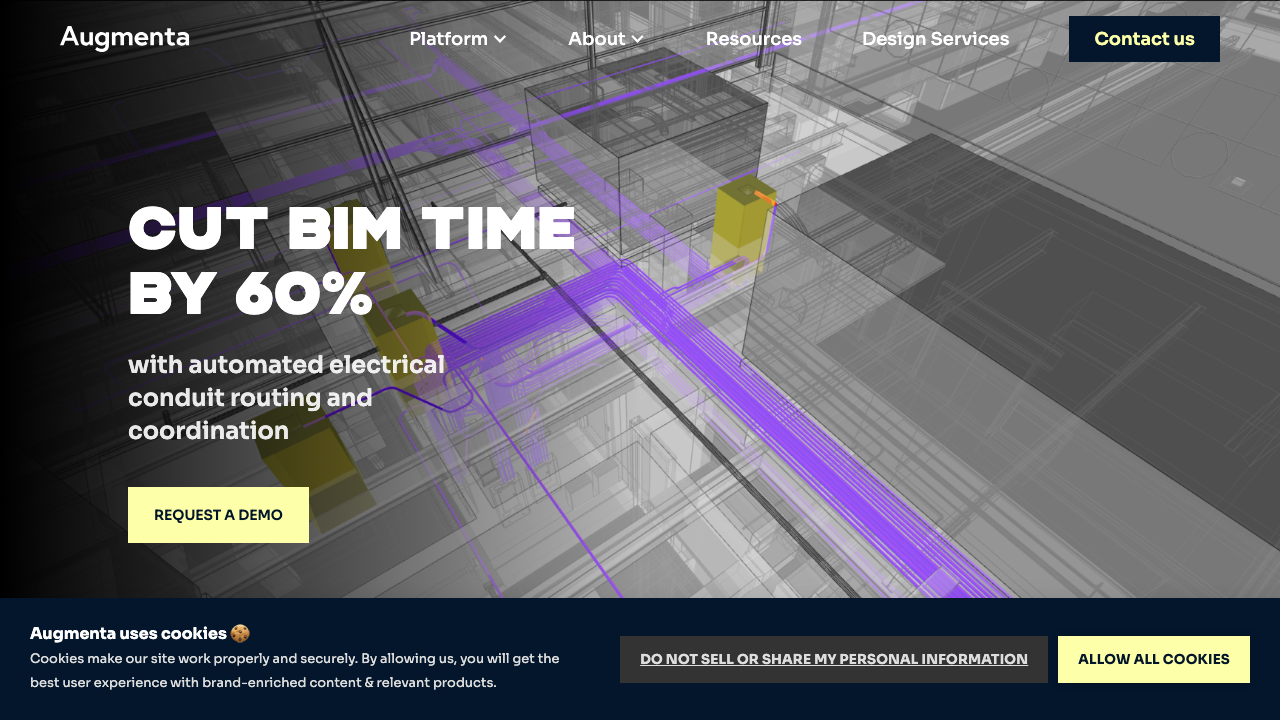Screen dimensions: 1280x720
Task: Click the Contact us button
Action: coord(1143,39)
